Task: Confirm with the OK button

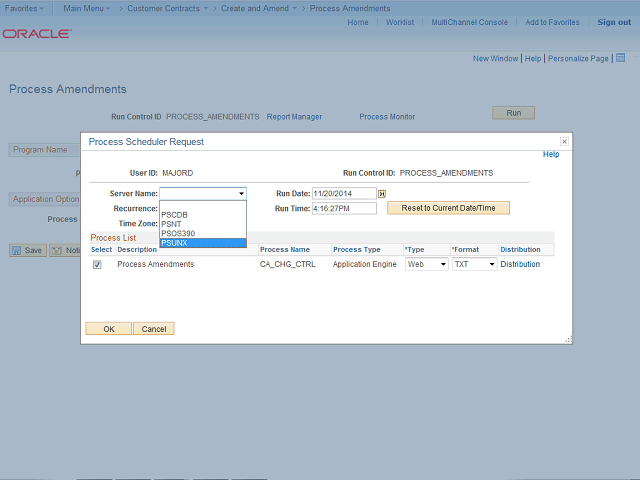Action: point(109,329)
